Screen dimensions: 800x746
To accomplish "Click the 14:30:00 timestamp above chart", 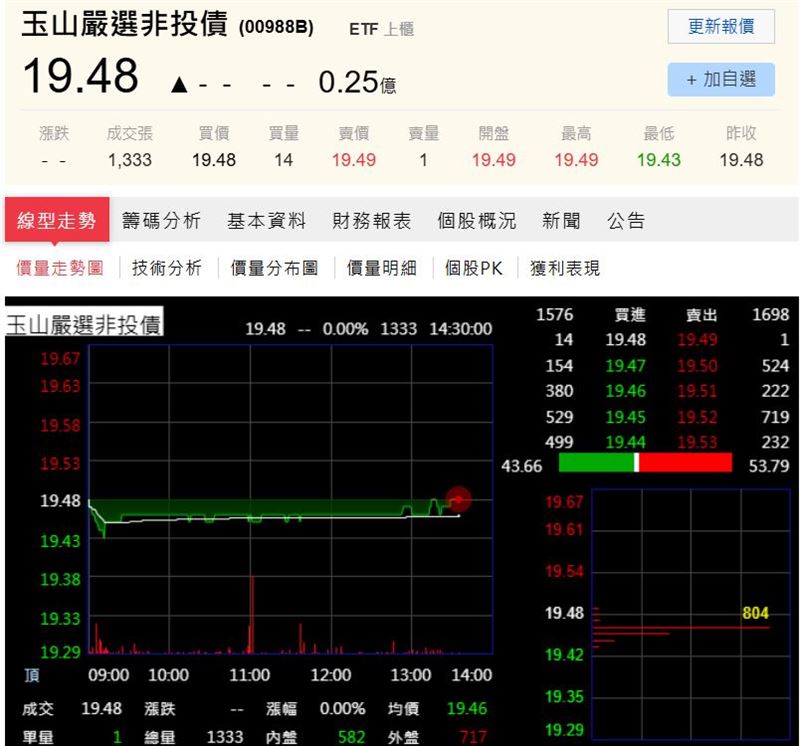I will (461, 329).
